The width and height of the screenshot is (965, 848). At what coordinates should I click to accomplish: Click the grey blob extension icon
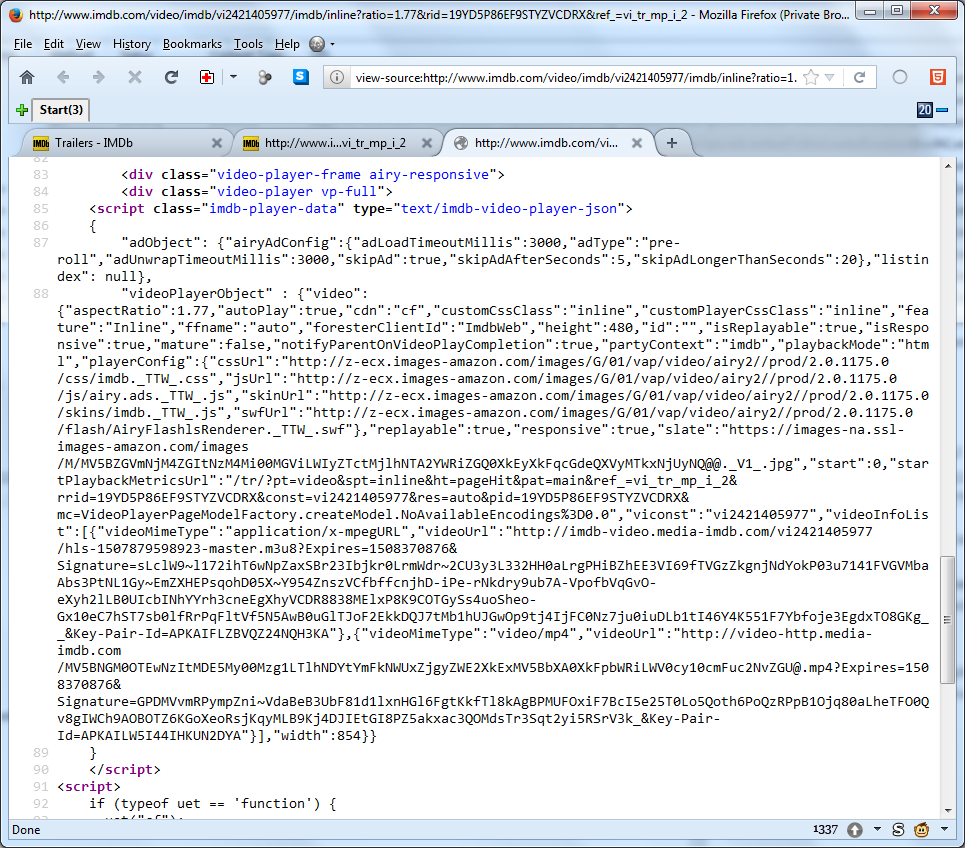(x=265, y=77)
